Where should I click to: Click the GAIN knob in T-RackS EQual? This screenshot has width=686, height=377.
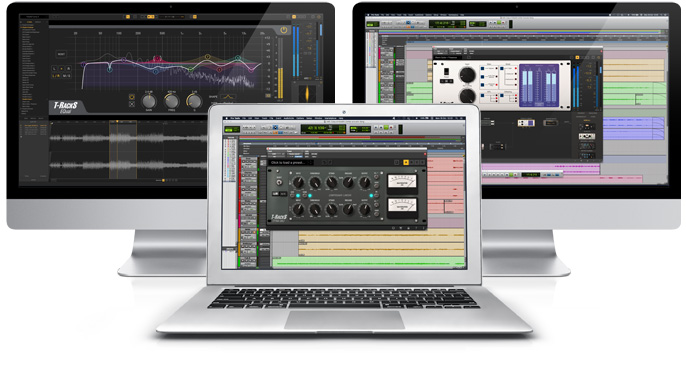coord(149,101)
